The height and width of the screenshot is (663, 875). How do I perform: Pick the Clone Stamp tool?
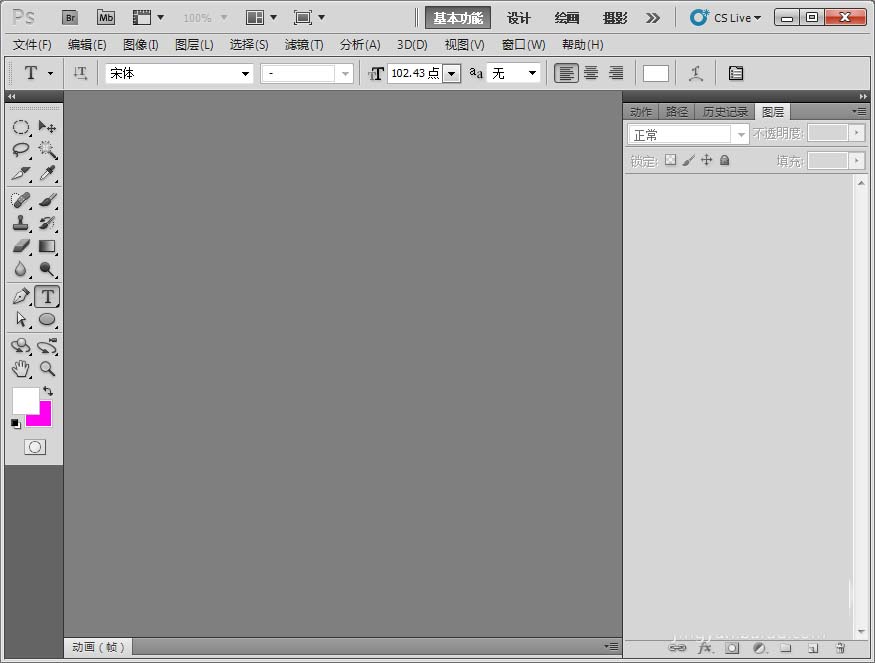(x=20, y=223)
